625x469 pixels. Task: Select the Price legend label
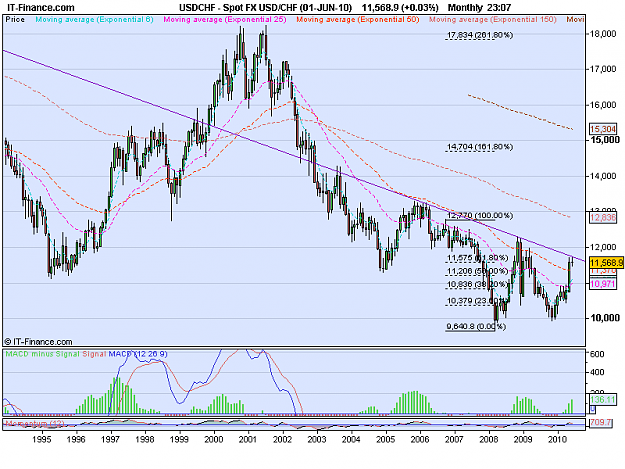point(15,20)
